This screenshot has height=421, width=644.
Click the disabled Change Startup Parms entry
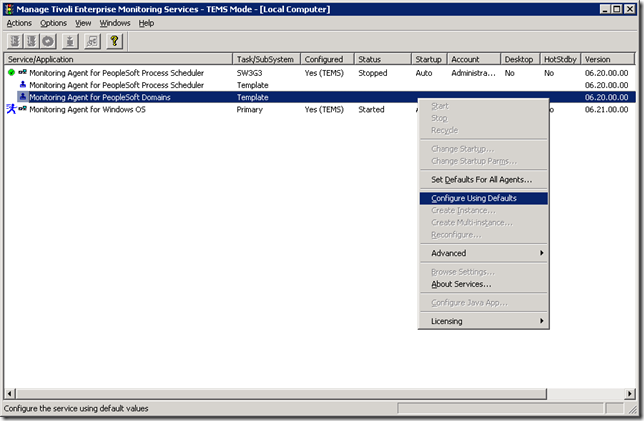pos(484,161)
